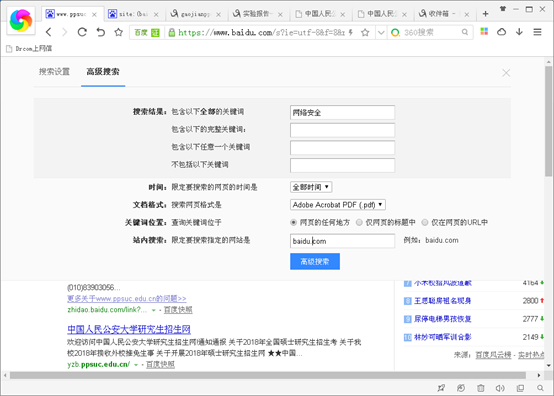Click the 360 browser rainbow logo
This screenshot has height=396, width=554.
click(x=21, y=20)
